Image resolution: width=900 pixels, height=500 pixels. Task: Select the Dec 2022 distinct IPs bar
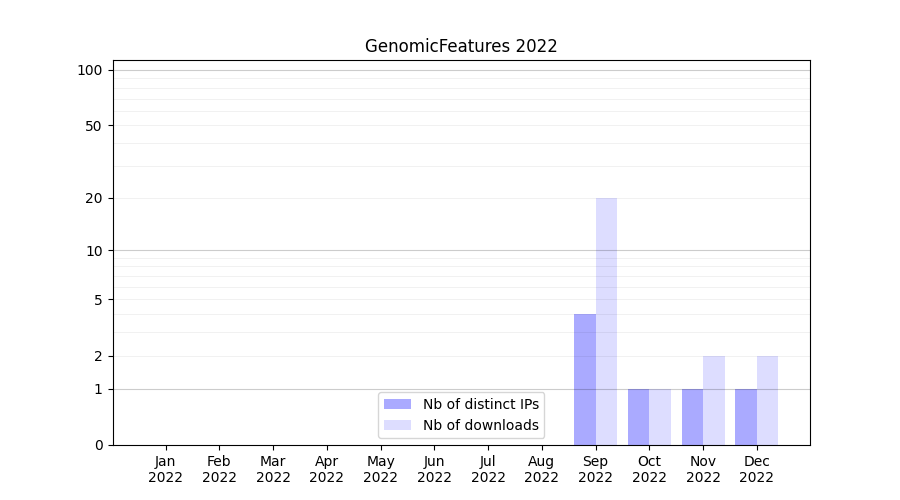click(746, 417)
